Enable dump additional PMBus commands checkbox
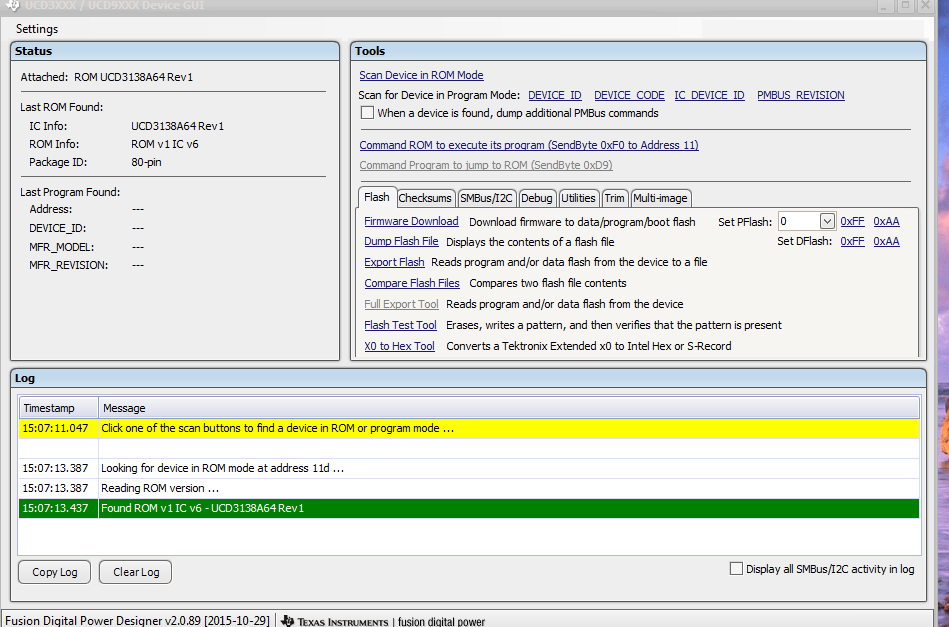949x627 pixels. coord(367,113)
